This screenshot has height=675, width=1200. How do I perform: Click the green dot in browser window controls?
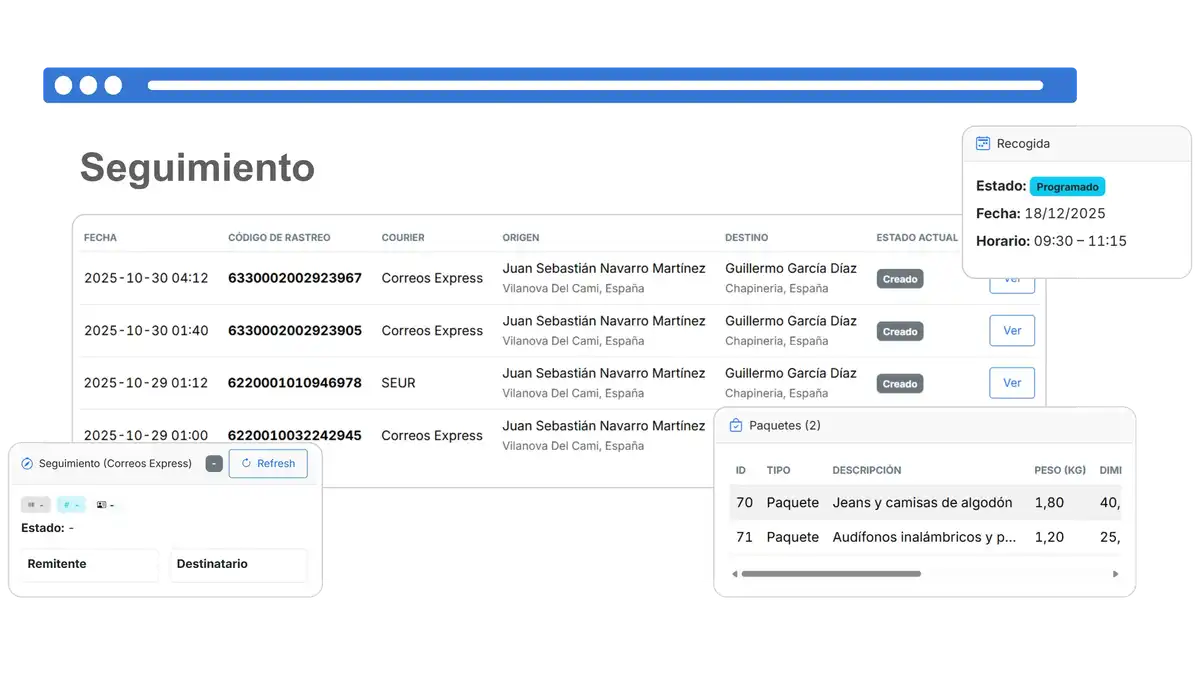point(112,84)
